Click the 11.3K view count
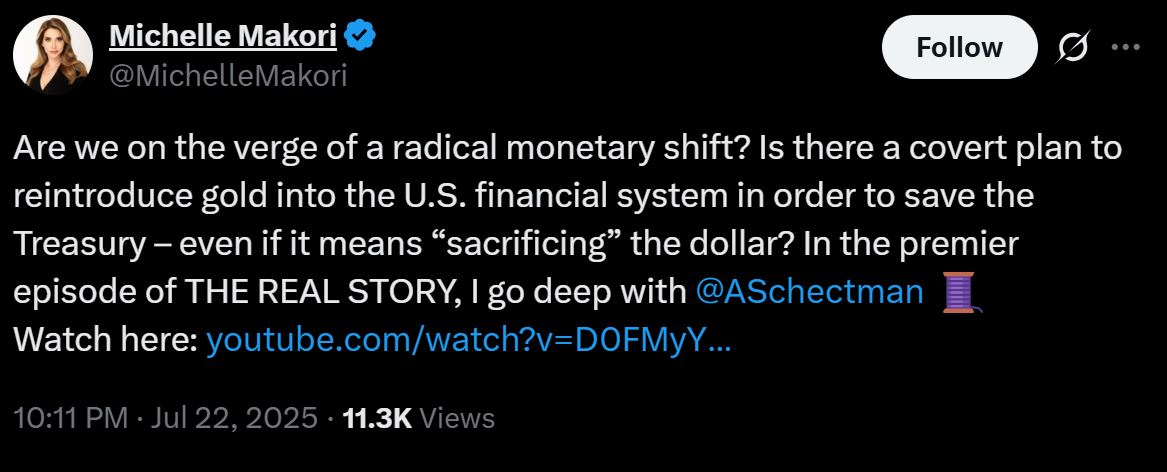The image size is (1167, 472). (377, 417)
